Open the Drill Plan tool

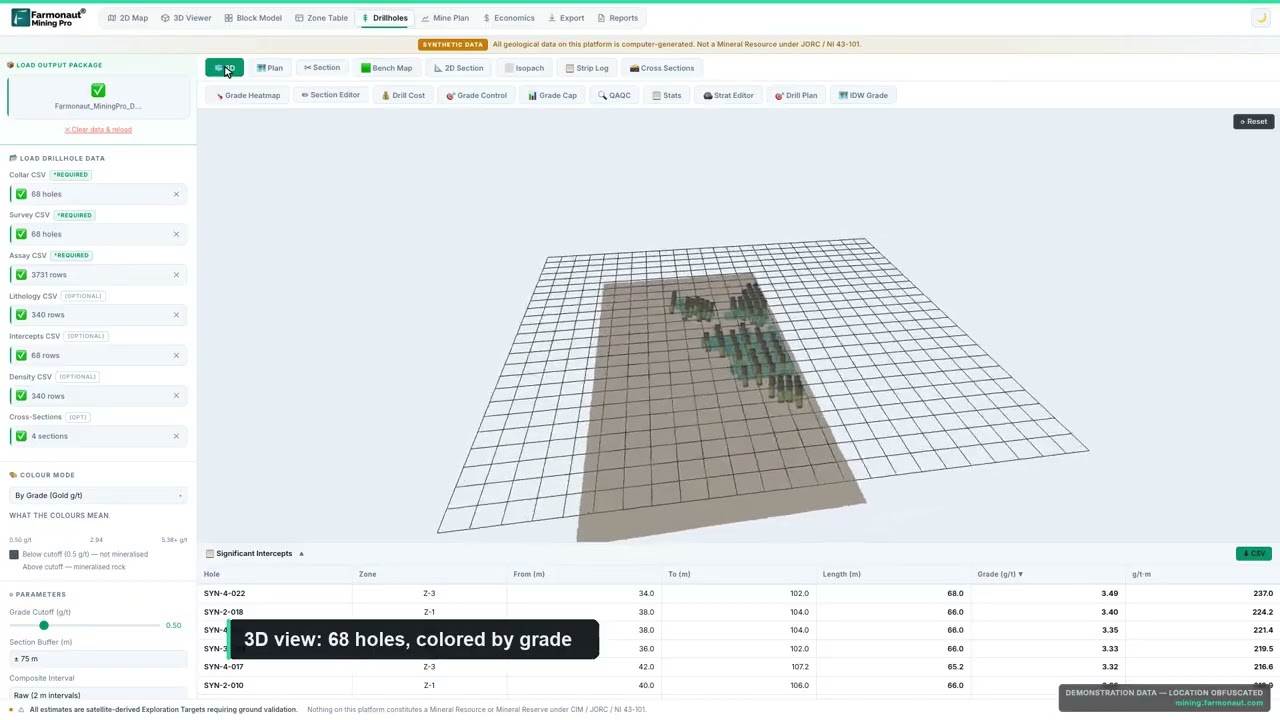796,95
